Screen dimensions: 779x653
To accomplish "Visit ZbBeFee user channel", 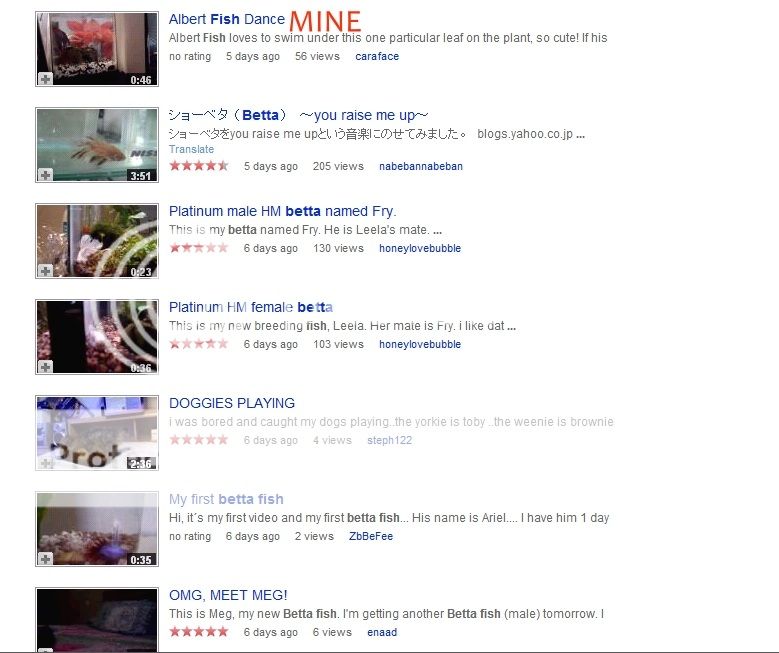I will point(371,536).
